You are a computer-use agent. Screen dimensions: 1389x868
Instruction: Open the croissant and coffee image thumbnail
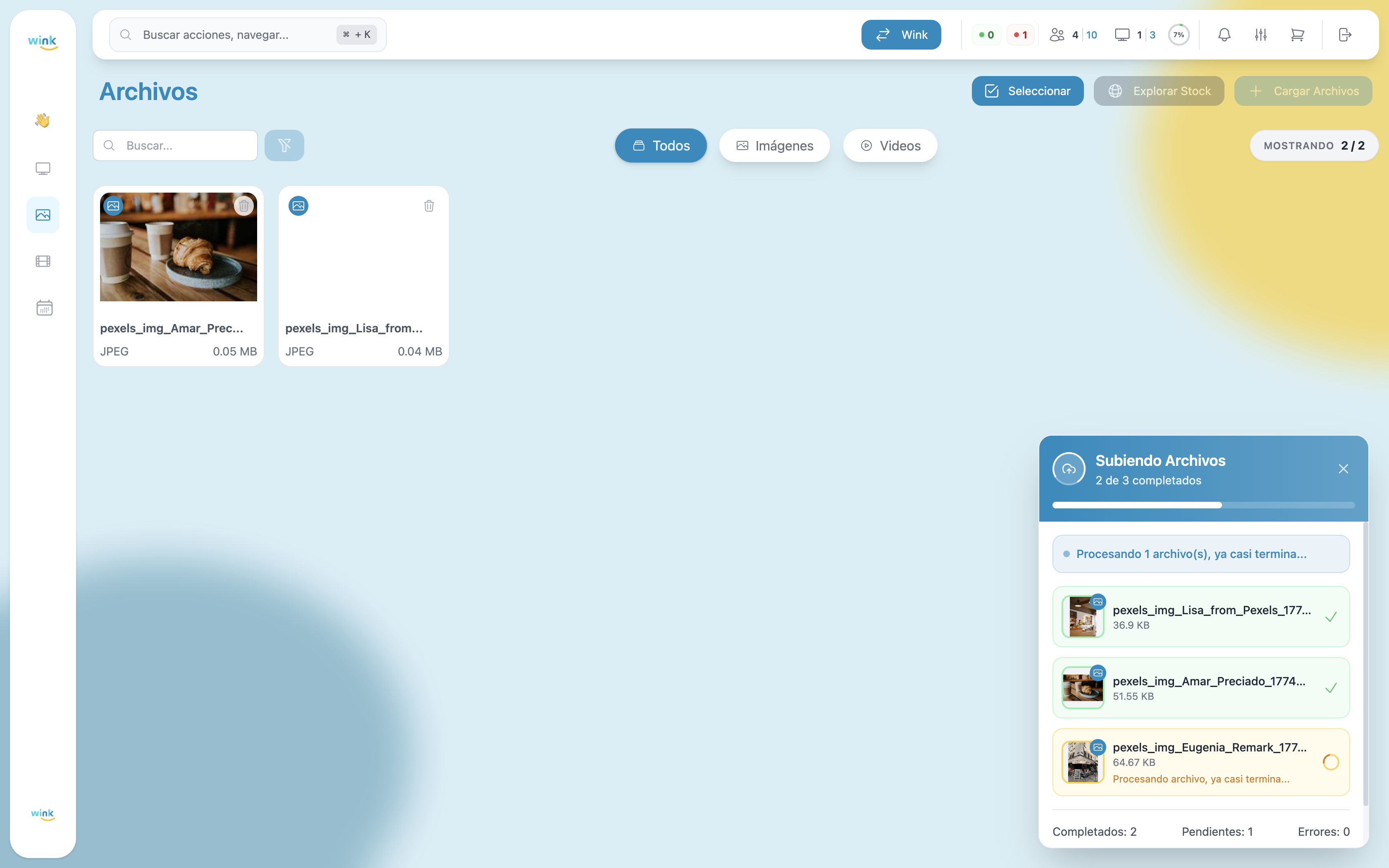[x=179, y=247]
